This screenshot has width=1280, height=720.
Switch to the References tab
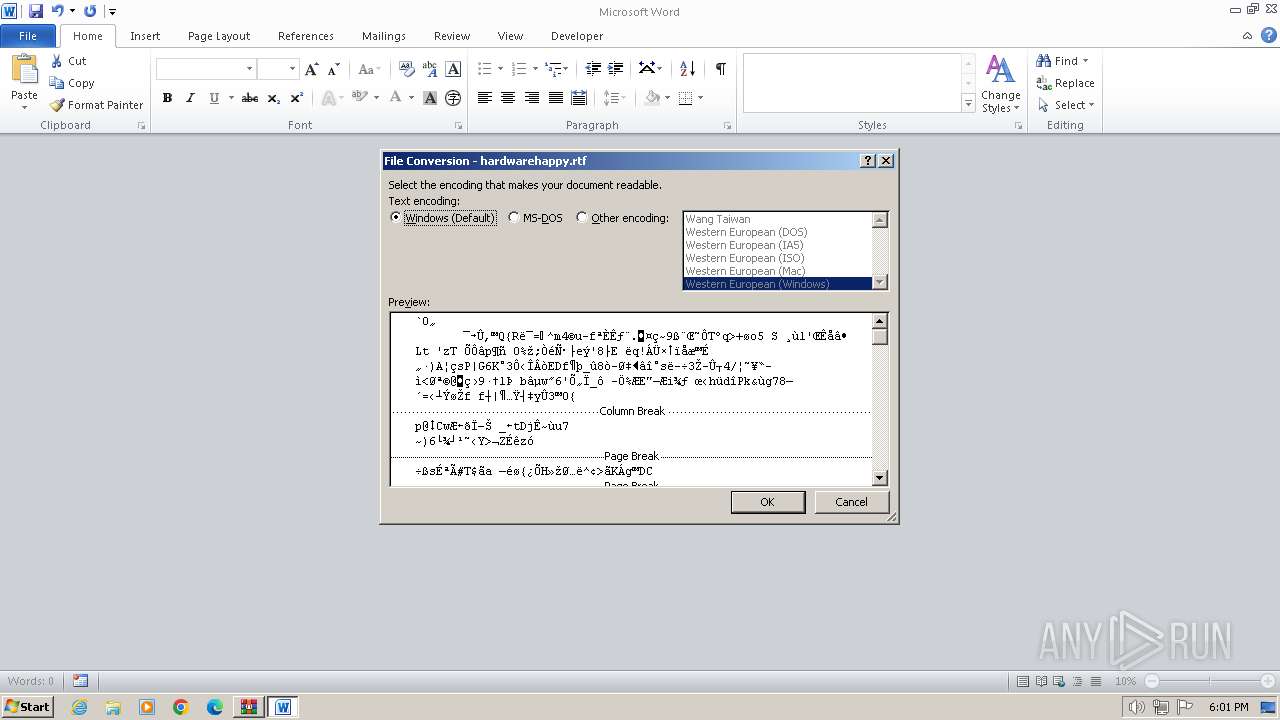[306, 36]
